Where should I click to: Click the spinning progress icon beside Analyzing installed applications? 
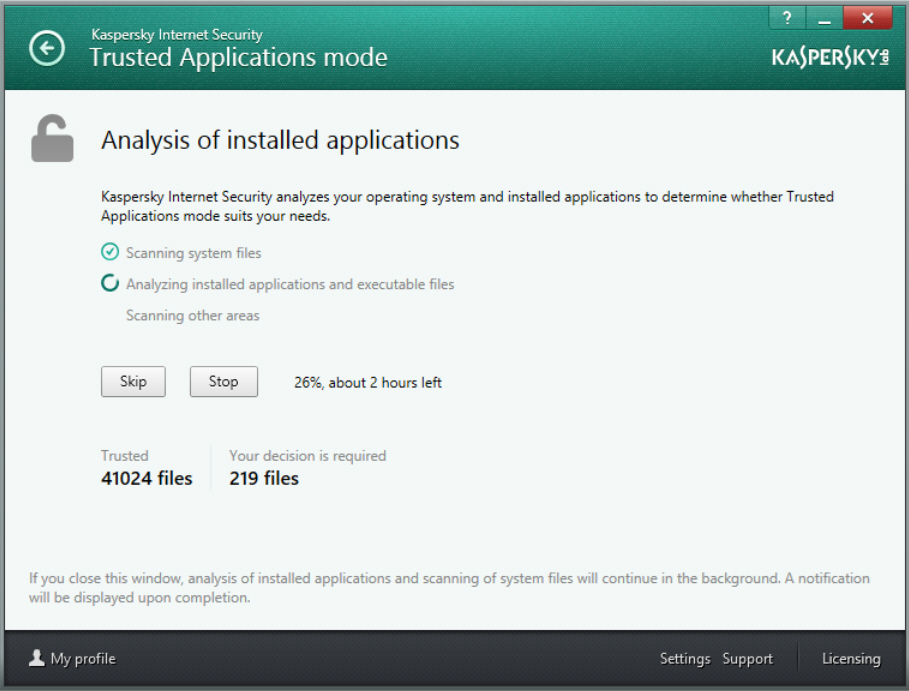tap(110, 283)
